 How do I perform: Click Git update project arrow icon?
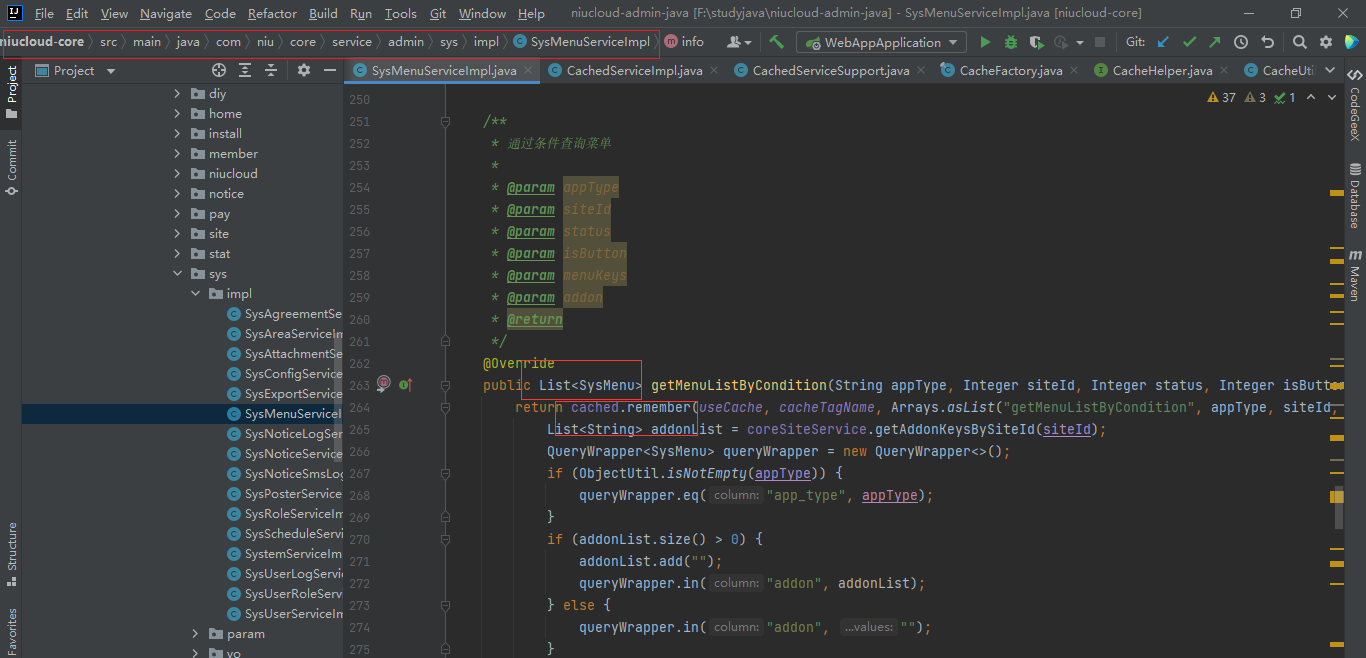[x=1163, y=42]
